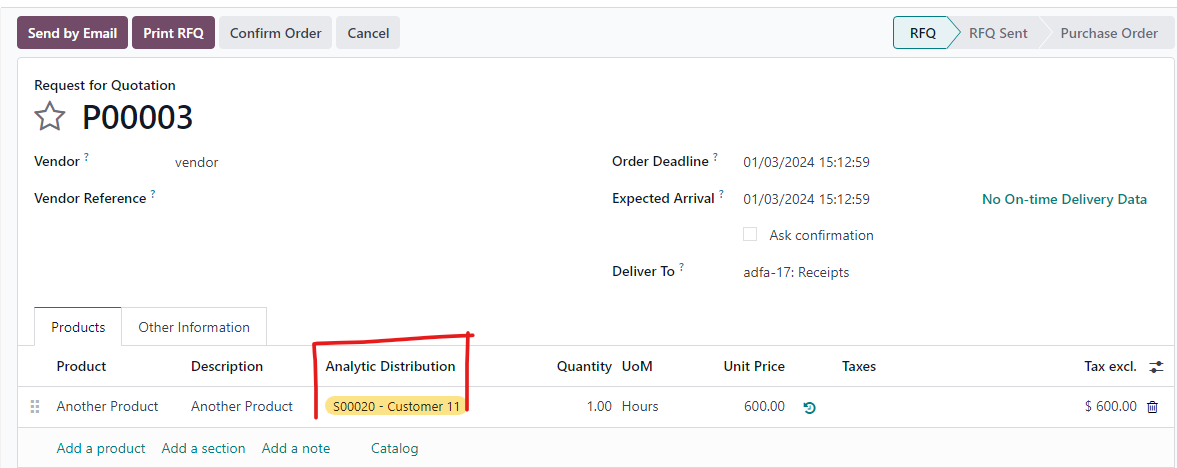Viewport: 1177px width, 468px height.
Task: Sort by the Description column header
Action: point(227,367)
